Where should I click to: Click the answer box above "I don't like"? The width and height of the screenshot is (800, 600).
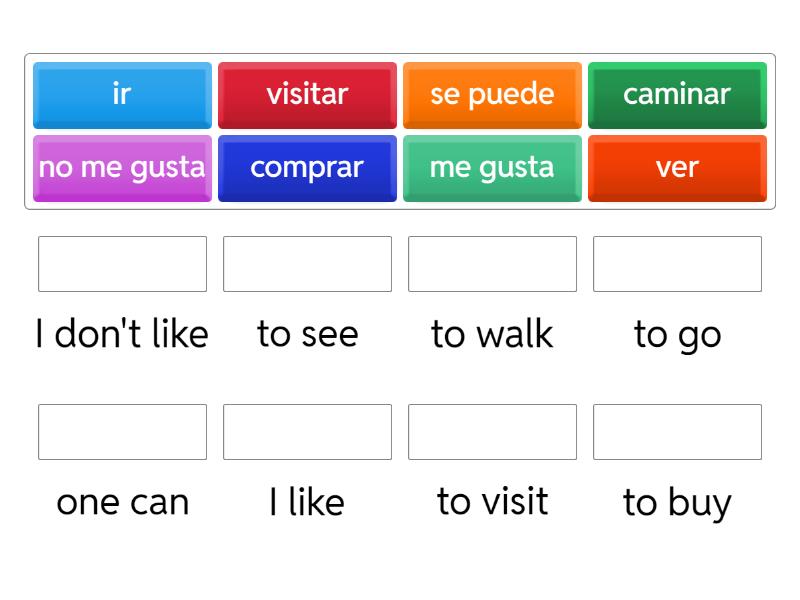point(122,264)
